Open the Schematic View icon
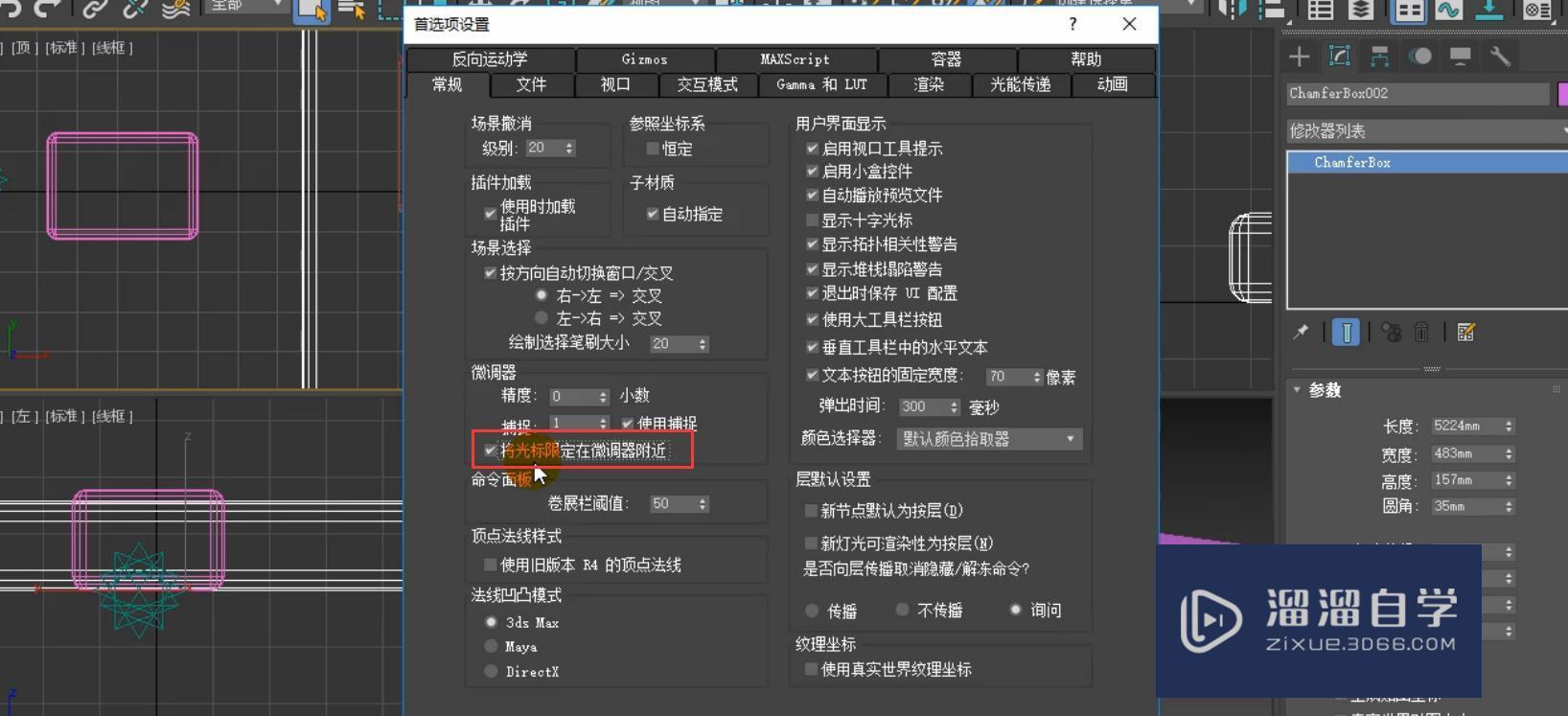The image size is (1568, 716). tap(1488, 10)
